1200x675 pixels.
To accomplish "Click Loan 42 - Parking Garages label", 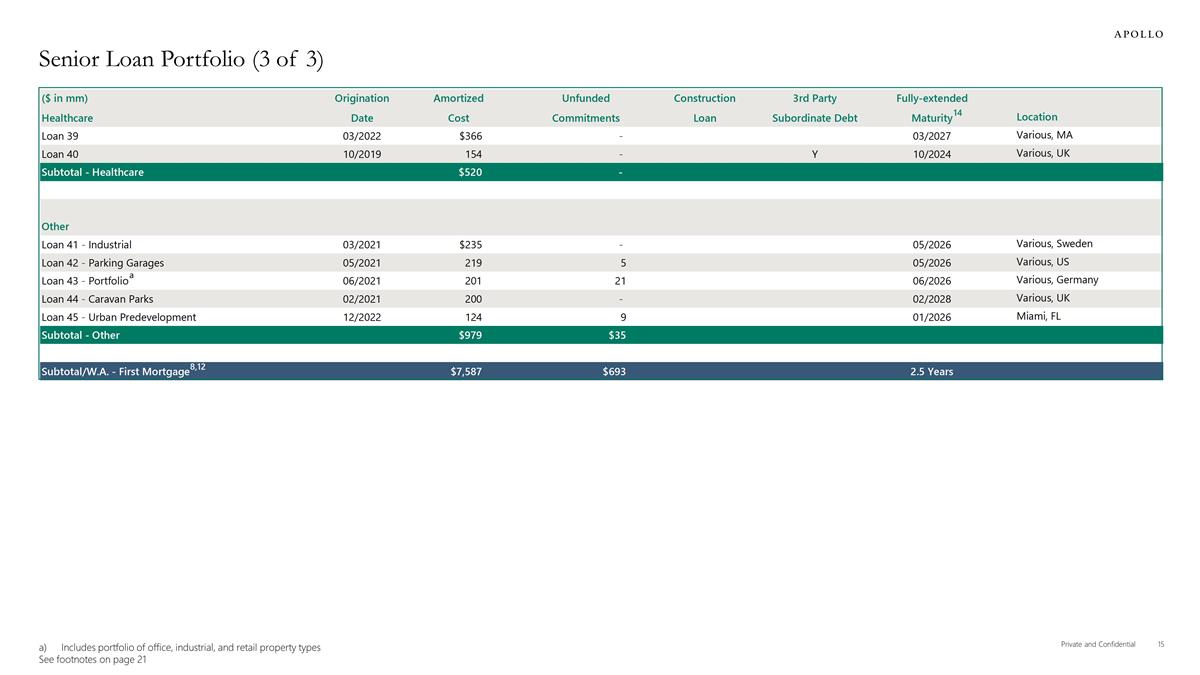I will pos(102,263).
